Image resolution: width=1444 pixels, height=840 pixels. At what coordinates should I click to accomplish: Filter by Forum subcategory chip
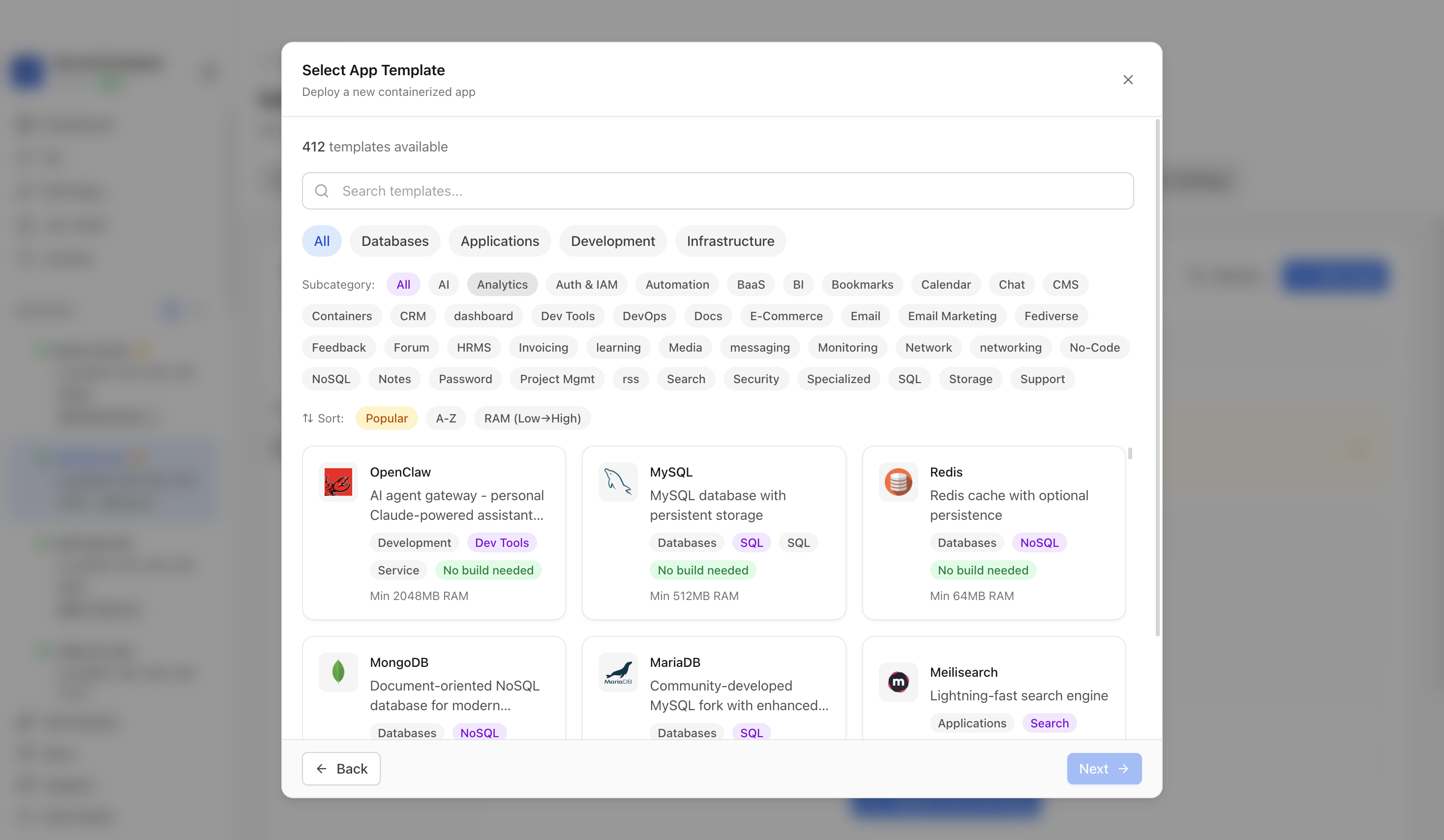pyautogui.click(x=411, y=348)
